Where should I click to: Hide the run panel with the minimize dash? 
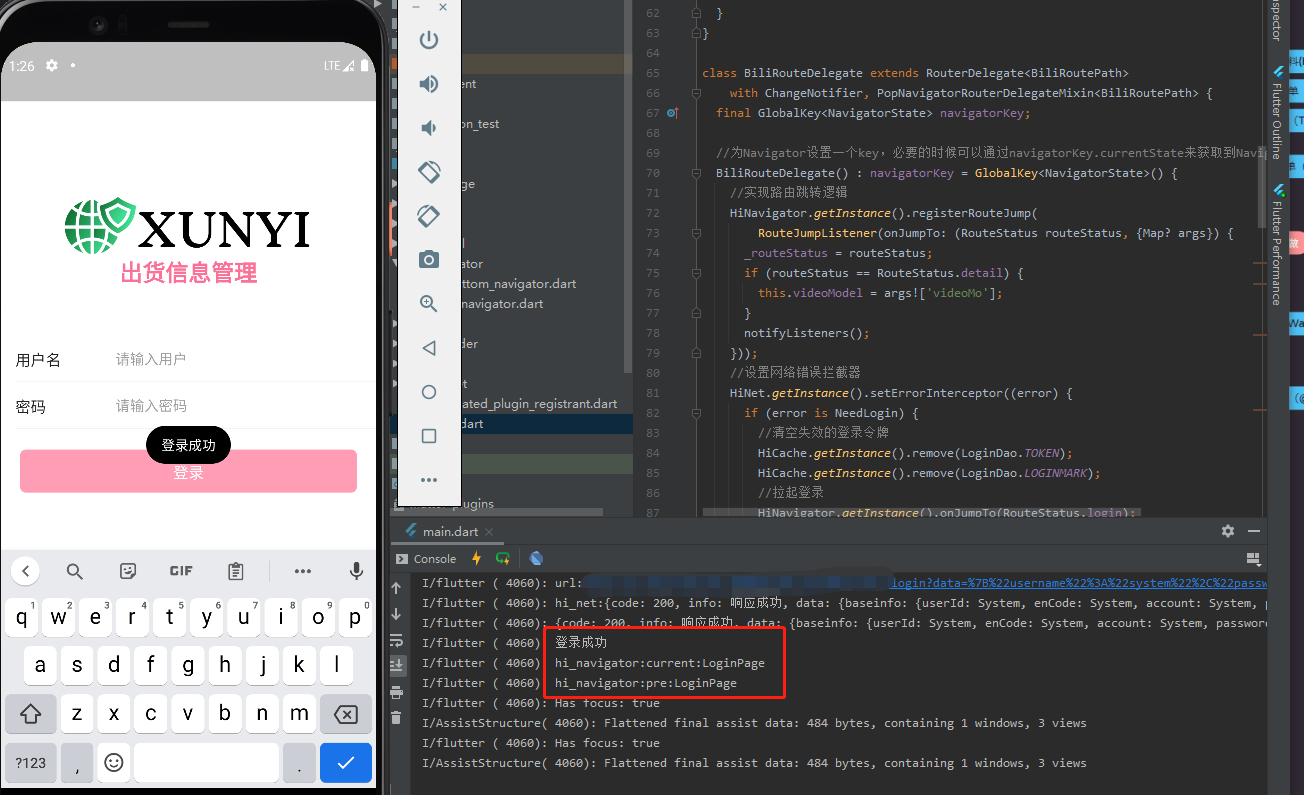[1254, 531]
